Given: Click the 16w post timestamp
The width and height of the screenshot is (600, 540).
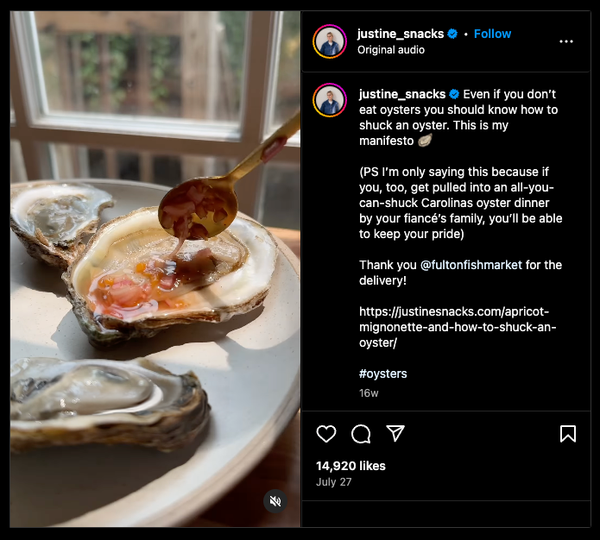Looking at the screenshot, I should [x=369, y=393].
